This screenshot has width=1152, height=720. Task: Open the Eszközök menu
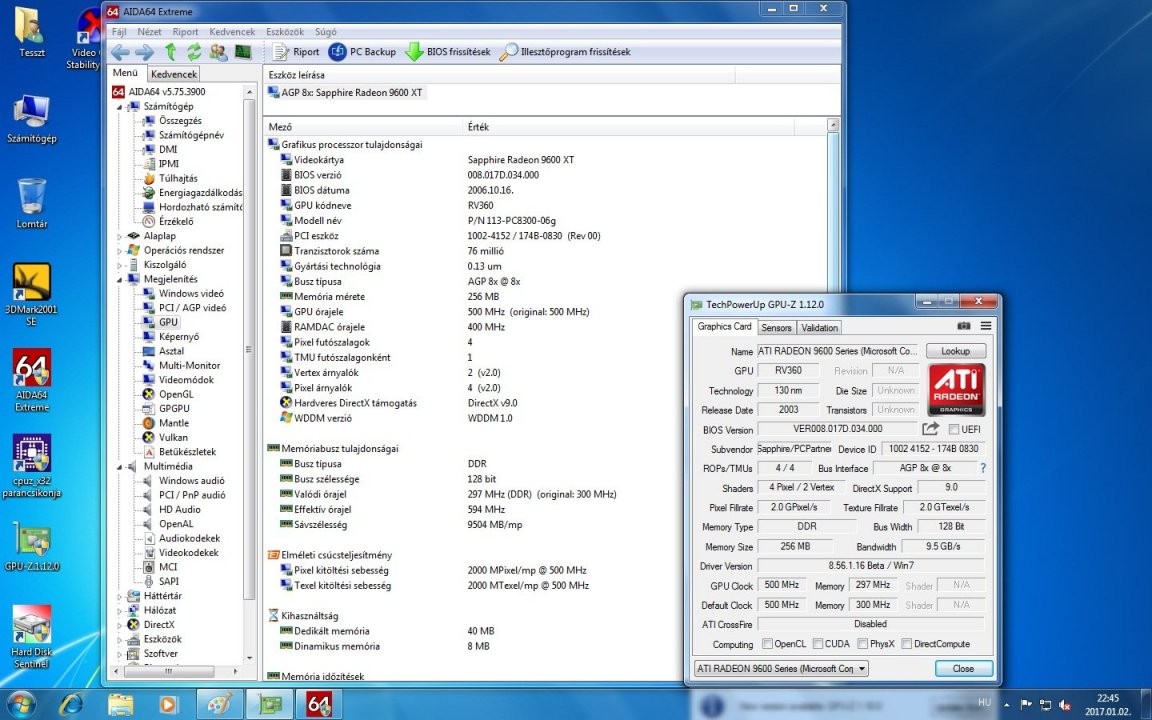point(285,32)
